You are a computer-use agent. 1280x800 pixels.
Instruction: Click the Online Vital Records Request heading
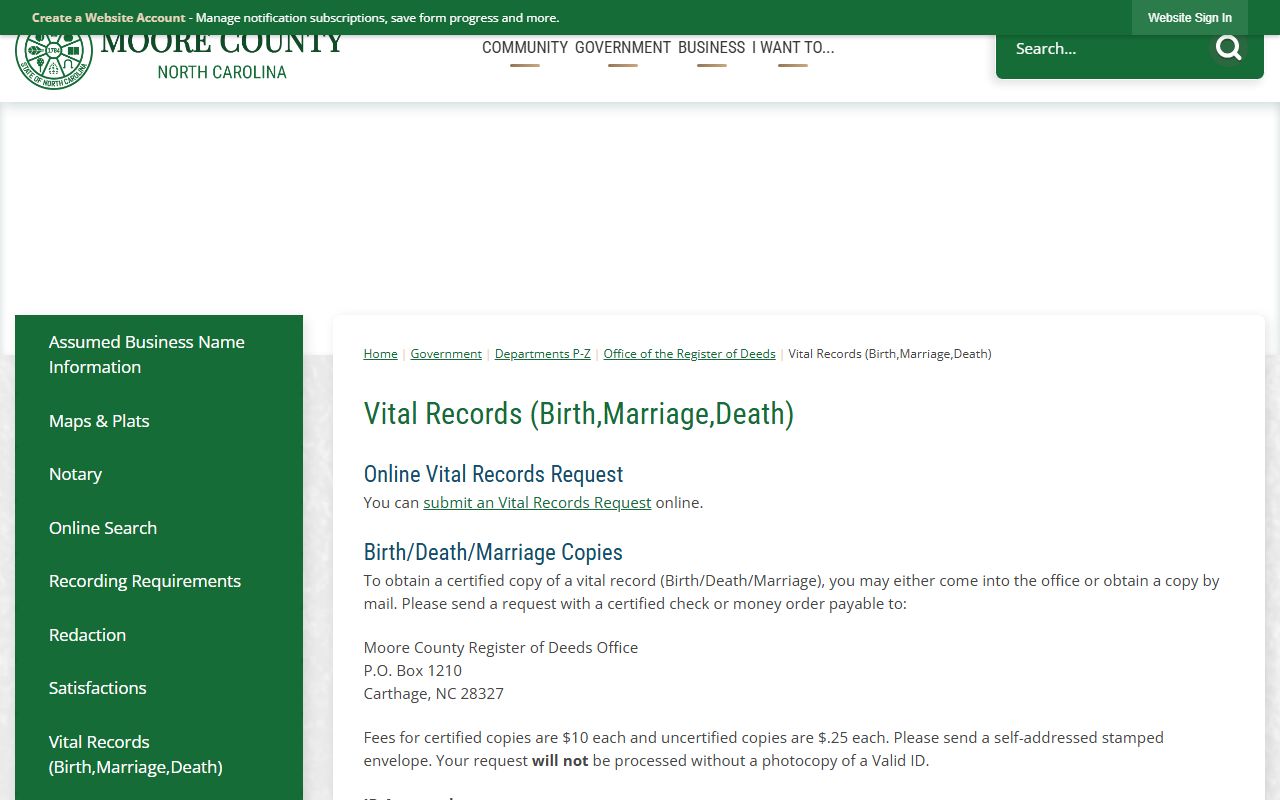pos(493,474)
